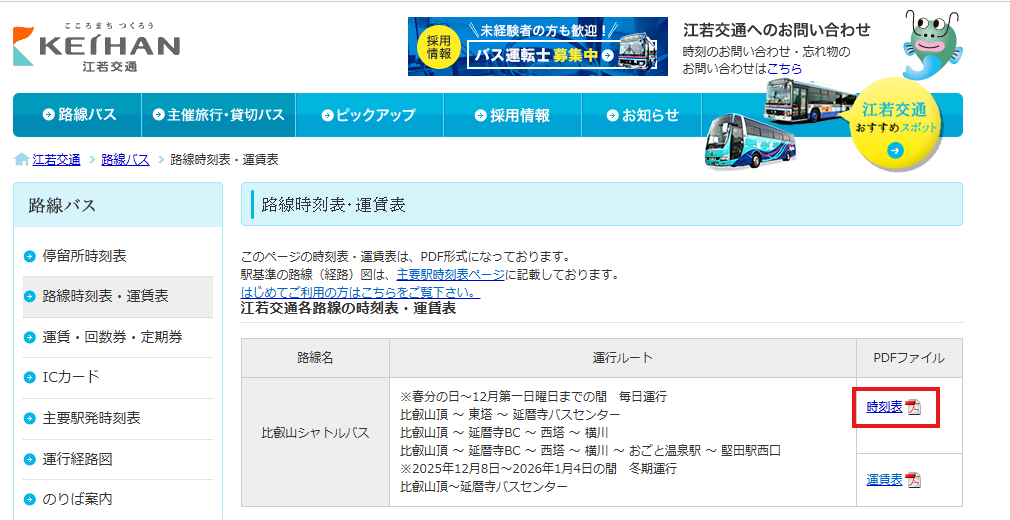Click こちら inquiry link in header
Image resolution: width=1010 pixels, height=520 pixels.
(x=784, y=69)
